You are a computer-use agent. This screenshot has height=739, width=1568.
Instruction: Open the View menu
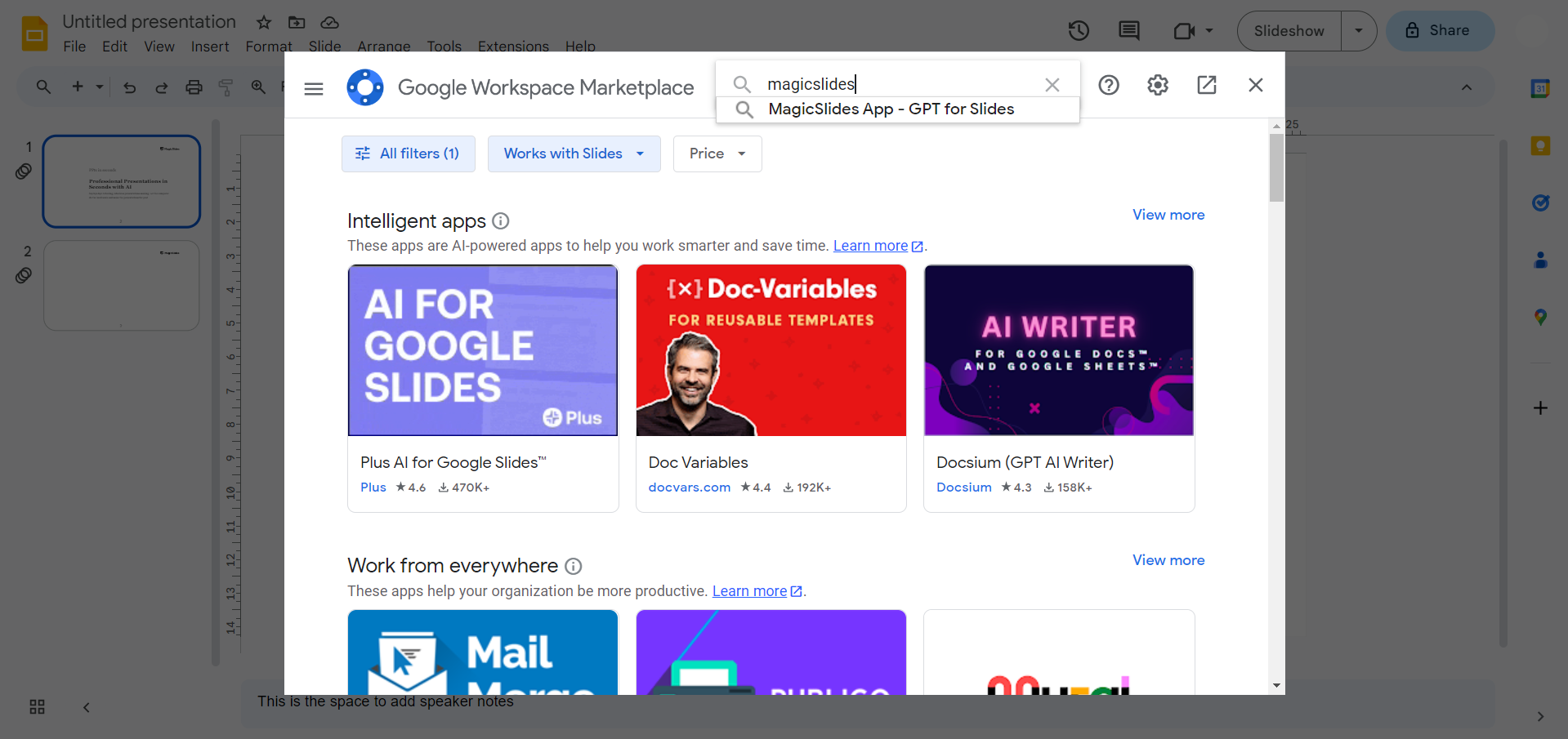point(159,47)
